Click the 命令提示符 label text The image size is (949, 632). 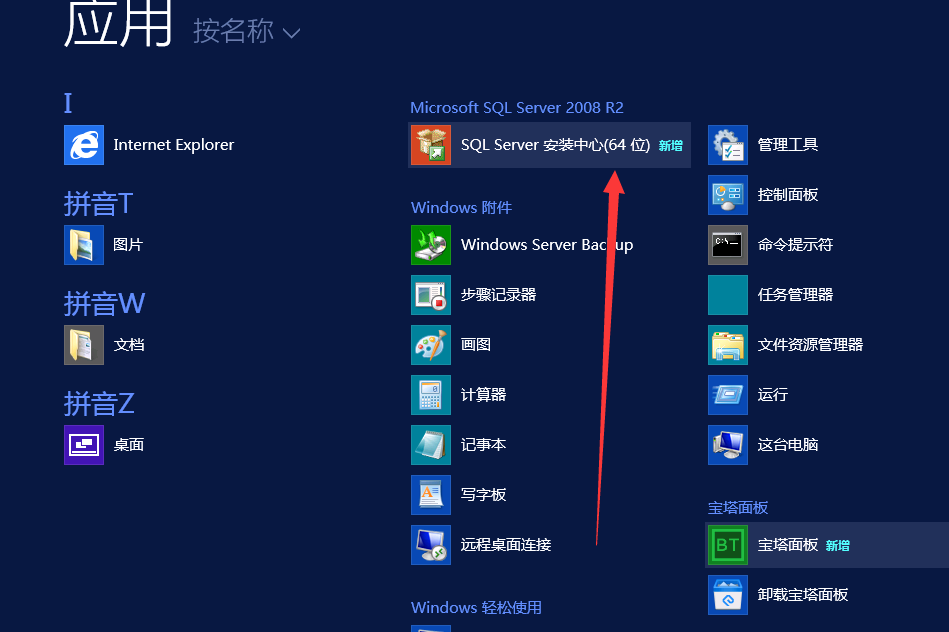pyautogui.click(x=795, y=245)
